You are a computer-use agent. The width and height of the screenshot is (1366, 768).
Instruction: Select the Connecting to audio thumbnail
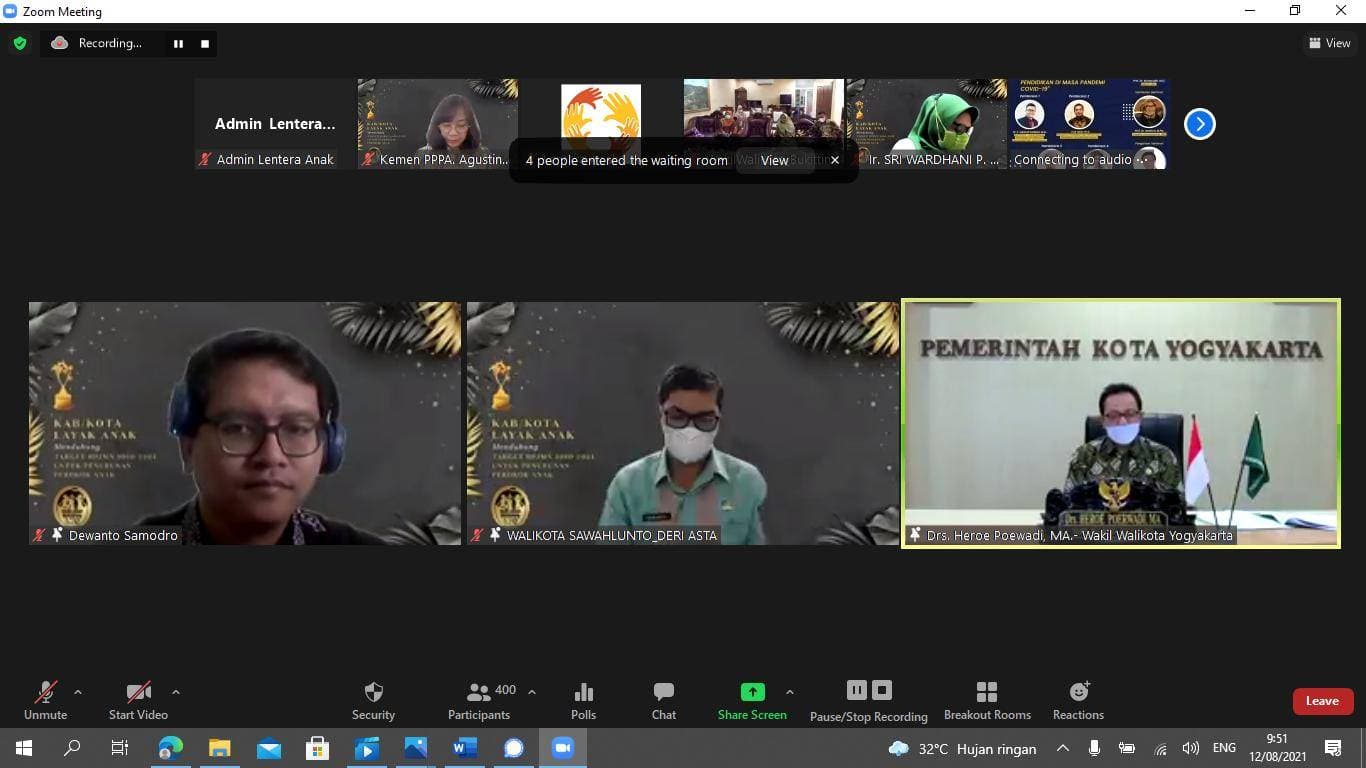[x=1090, y=124]
